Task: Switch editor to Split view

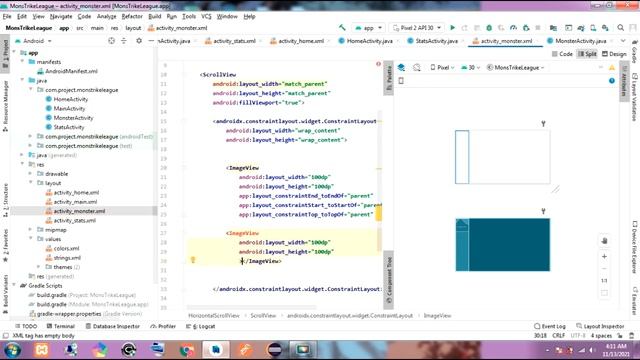Action: point(587,54)
